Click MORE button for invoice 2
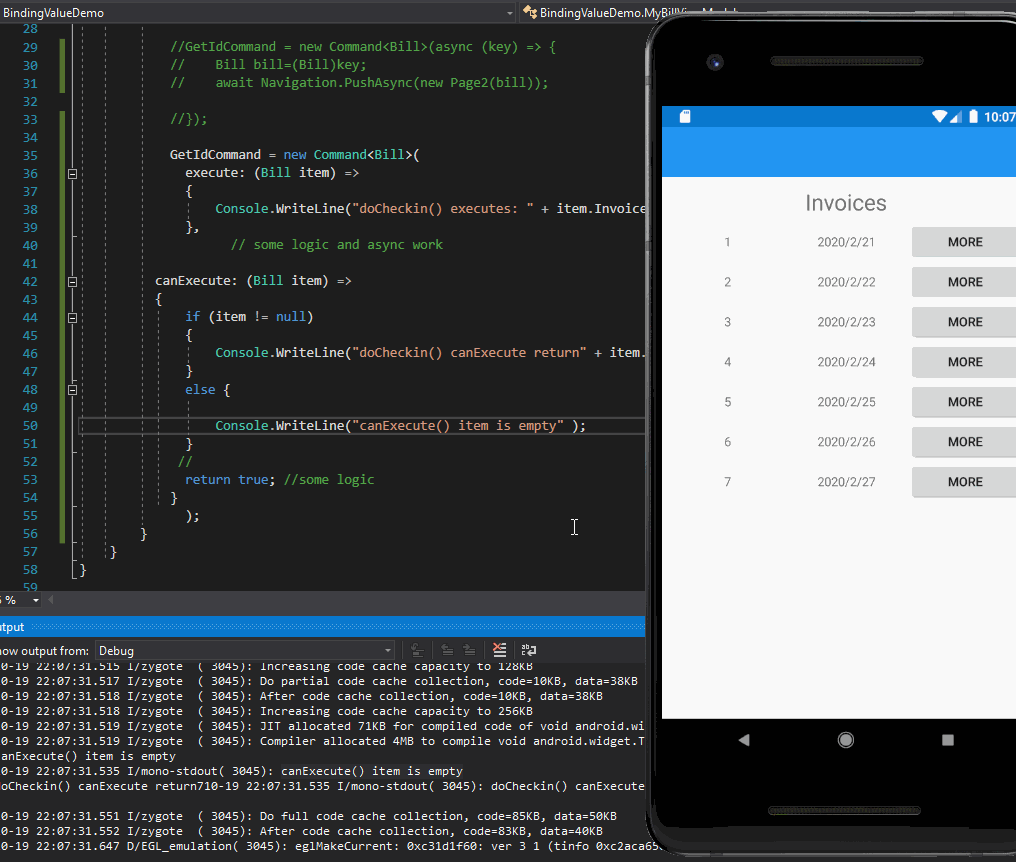Screen dimensions: 1016x862 [965, 282]
